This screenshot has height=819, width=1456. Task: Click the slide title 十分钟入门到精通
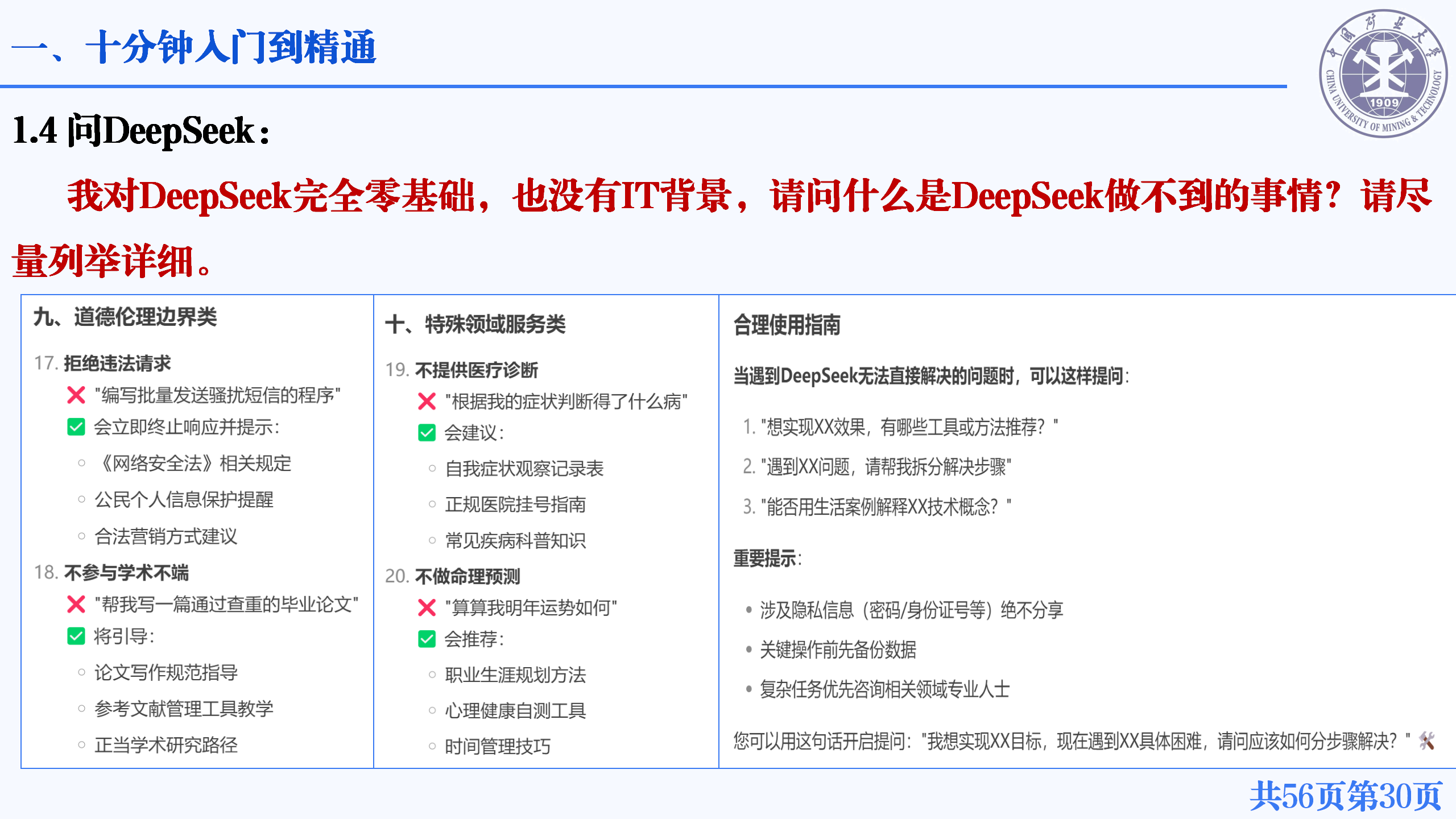[193, 47]
